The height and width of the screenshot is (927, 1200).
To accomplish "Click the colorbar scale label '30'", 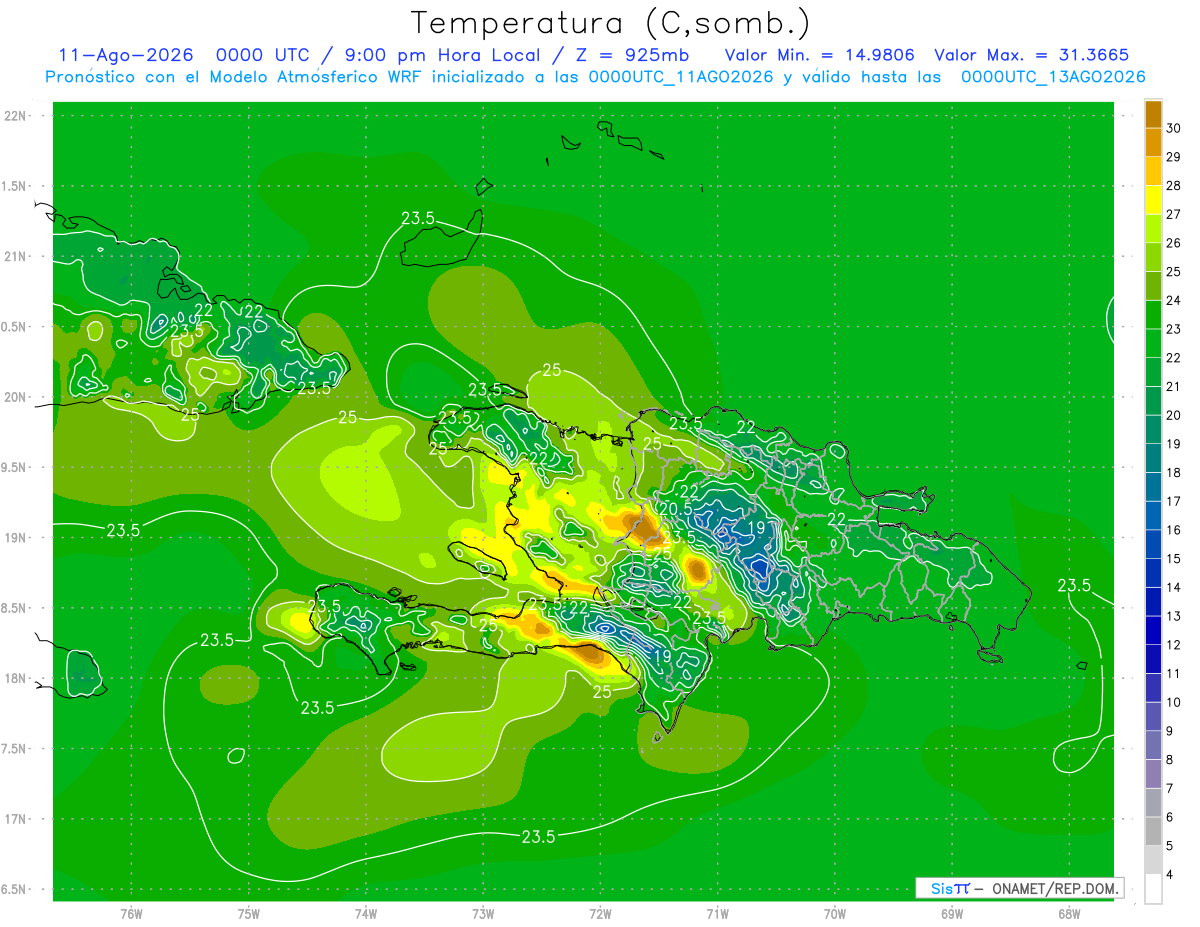I will point(1174,128).
